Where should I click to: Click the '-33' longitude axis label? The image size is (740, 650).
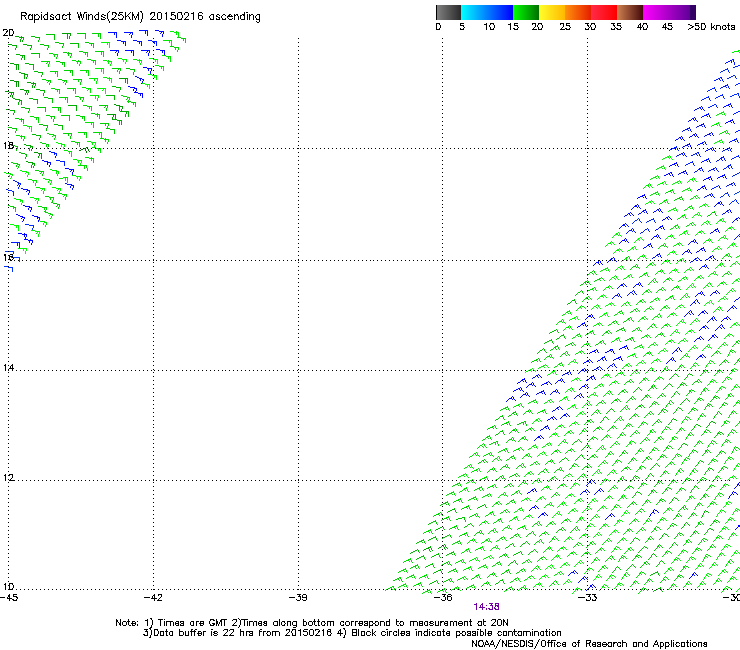(588, 598)
